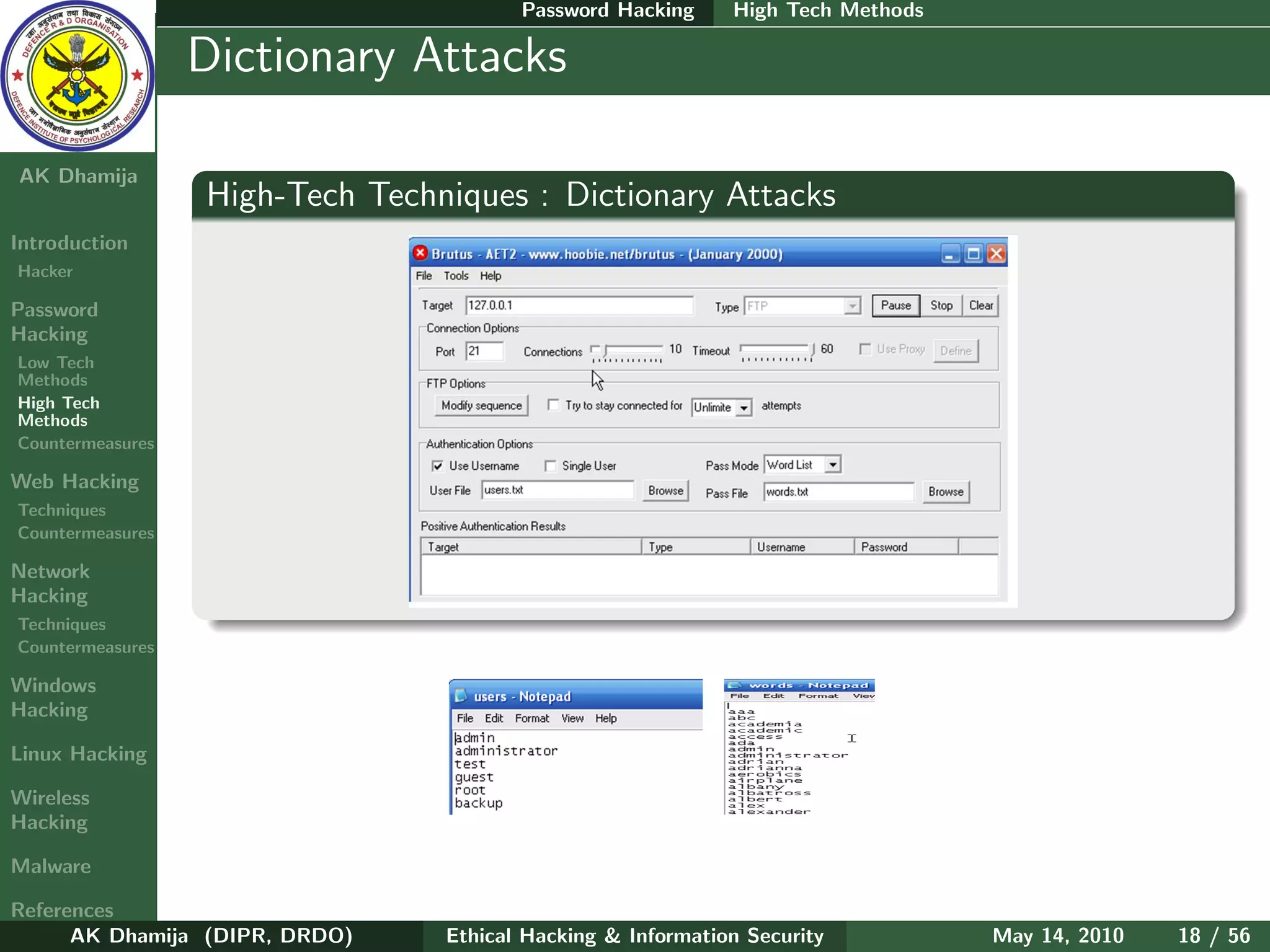Enable the Single User checkbox
1270x952 pixels.
point(550,466)
